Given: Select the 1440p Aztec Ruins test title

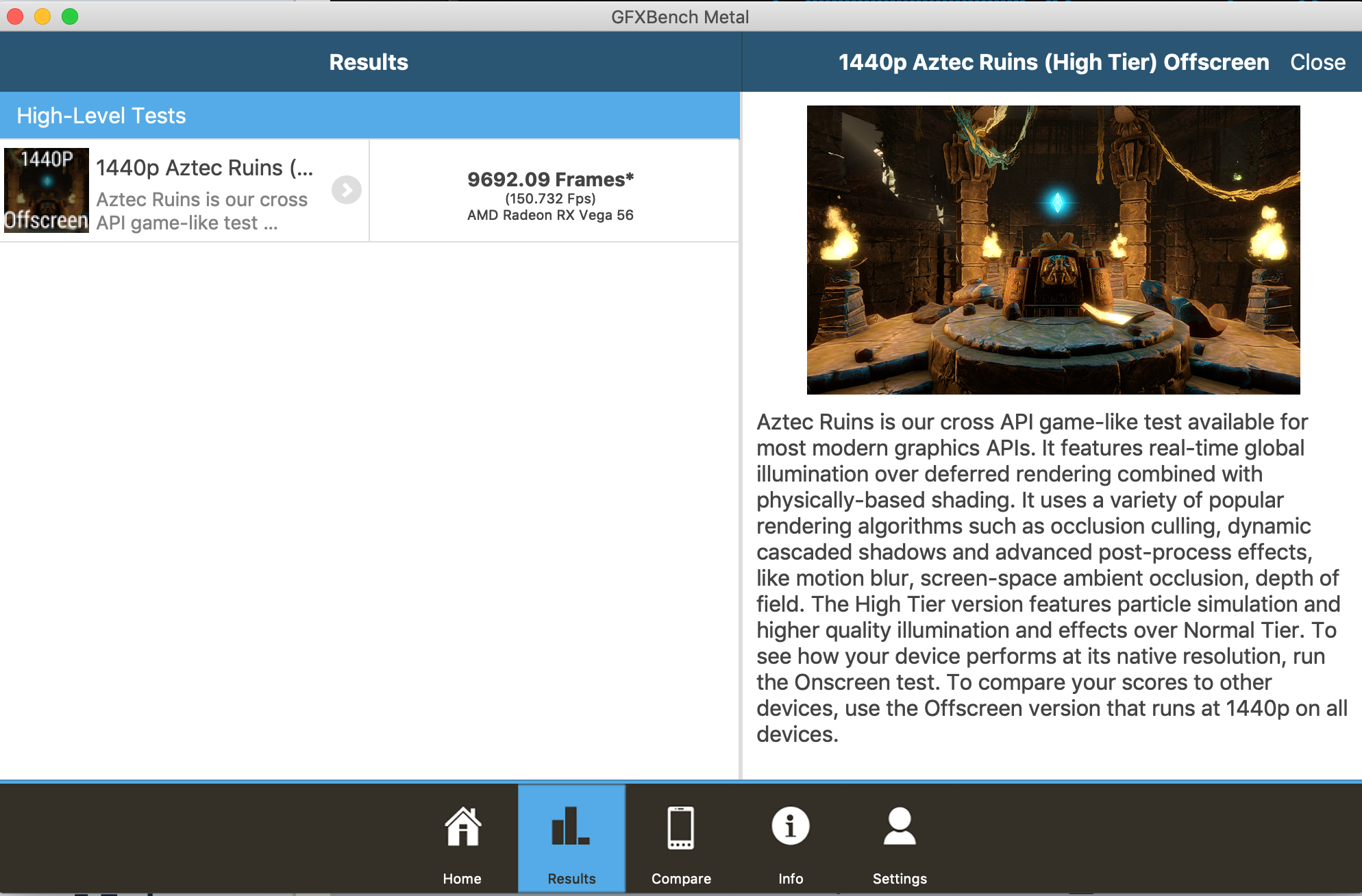Looking at the screenshot, I should pos(204,168).
